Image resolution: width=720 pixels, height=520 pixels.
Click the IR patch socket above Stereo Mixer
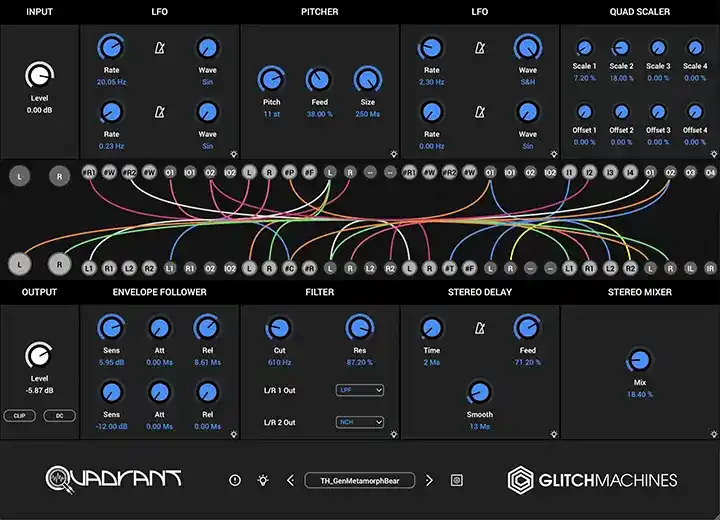click(x=710, y=268)
